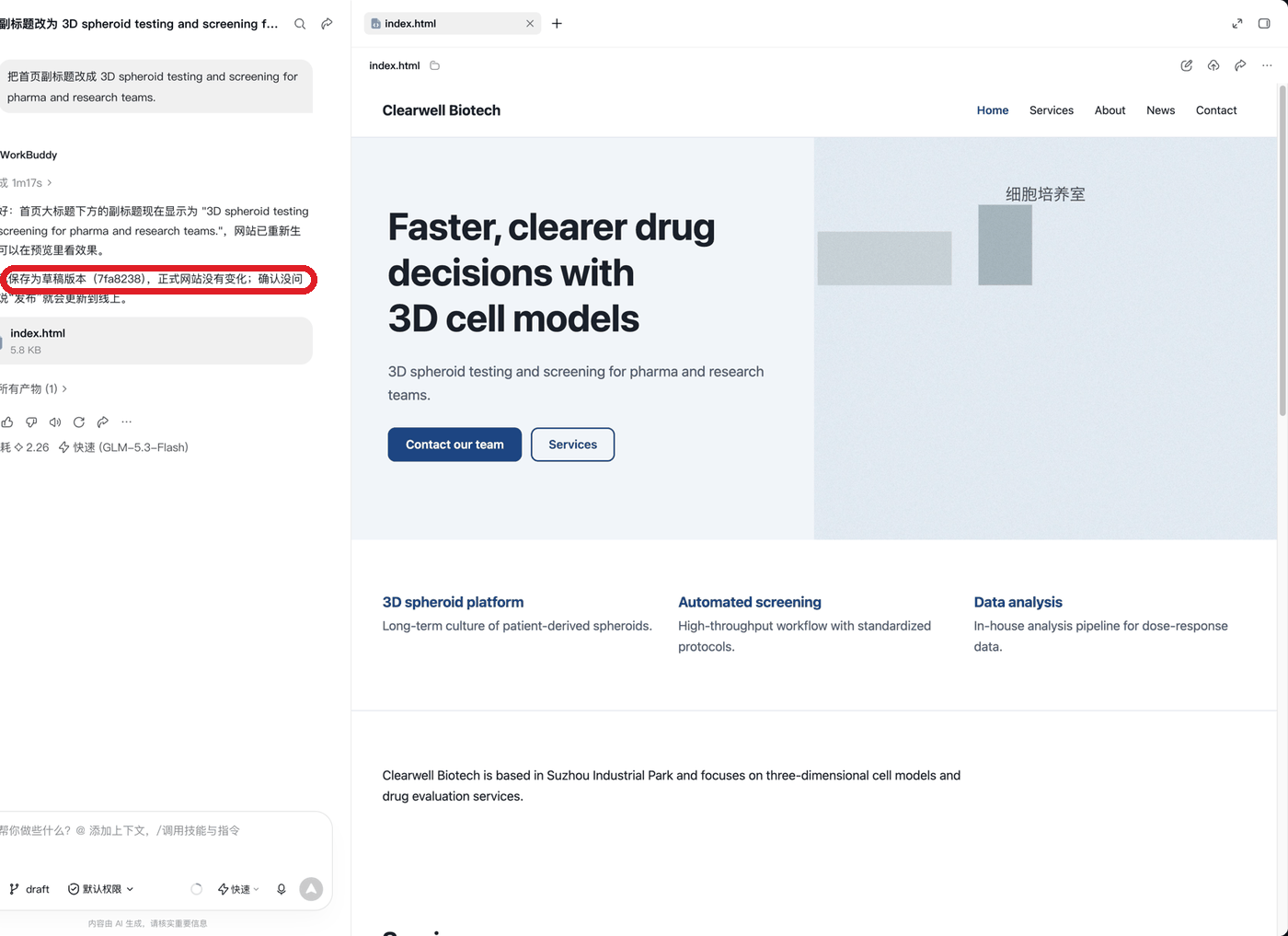Share the conversation from the chat header

[x=327, y=24]
